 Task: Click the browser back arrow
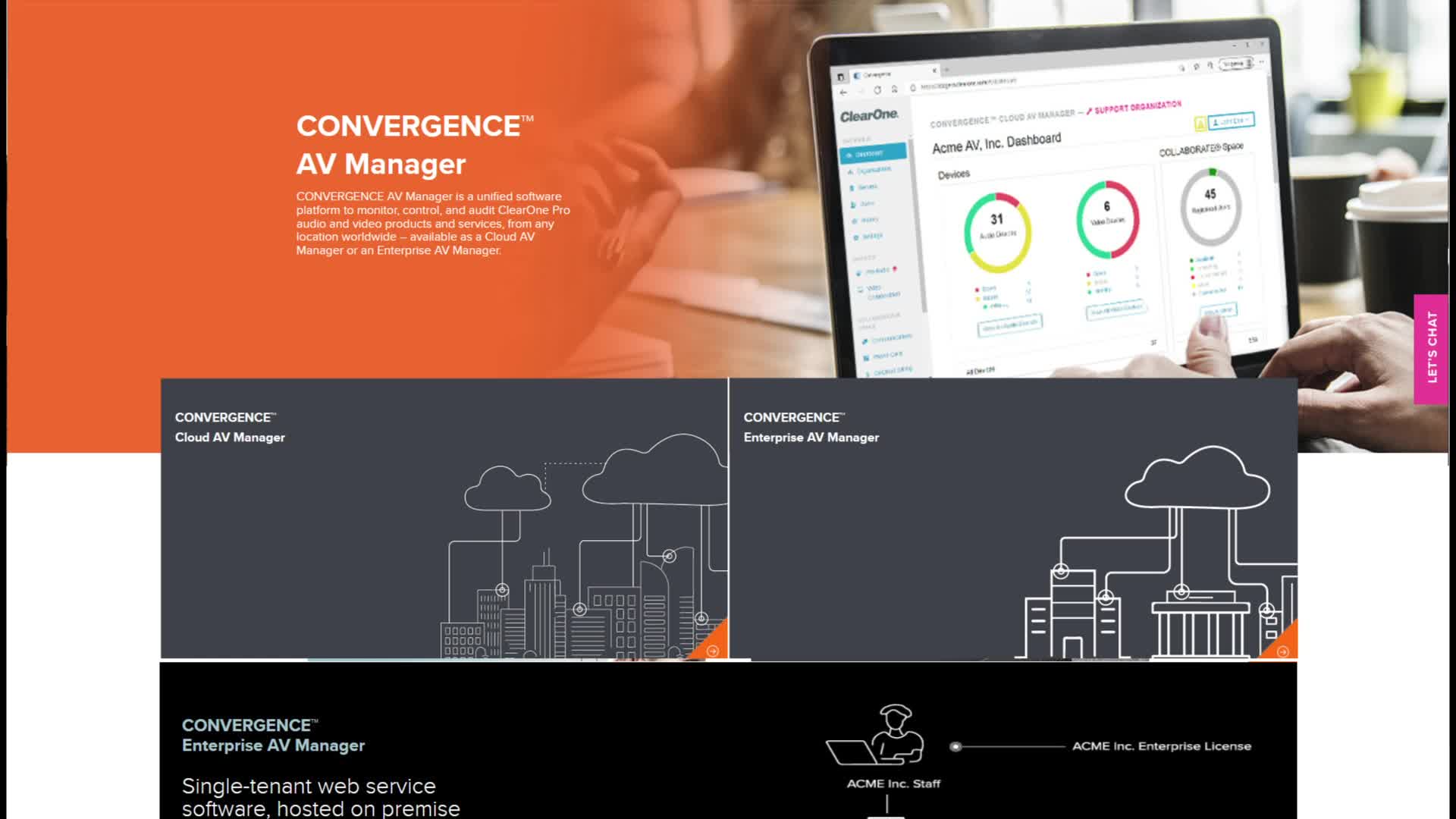click(843, 91)
